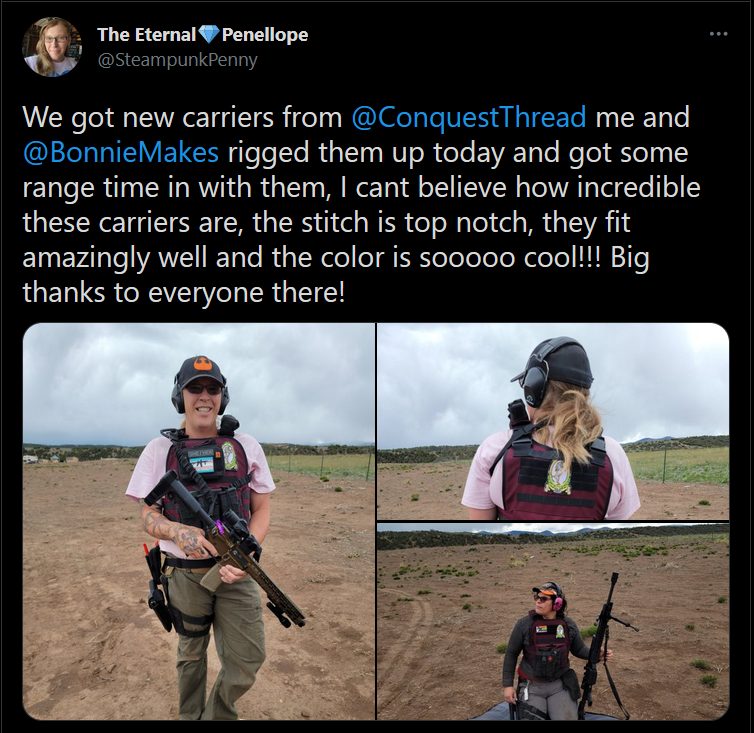Open the three-dot more options menu
This screenshot has height=733, width=754.
718,34
